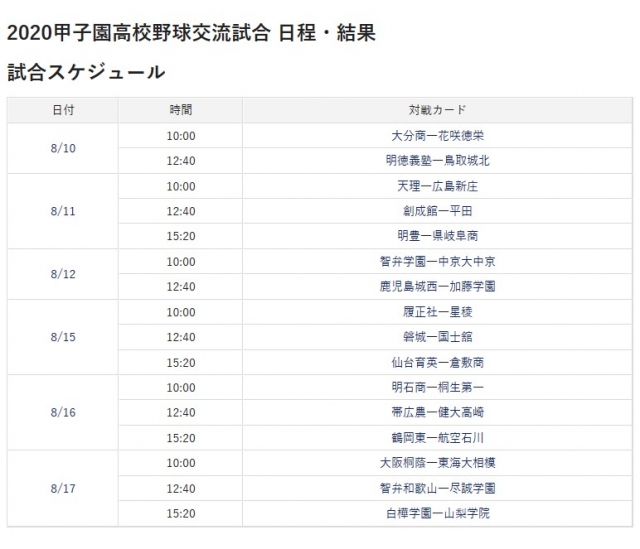This screenshot has height=549, width=640.
Task: Select the 8/10 date cell
Action: tap(62, 148)
